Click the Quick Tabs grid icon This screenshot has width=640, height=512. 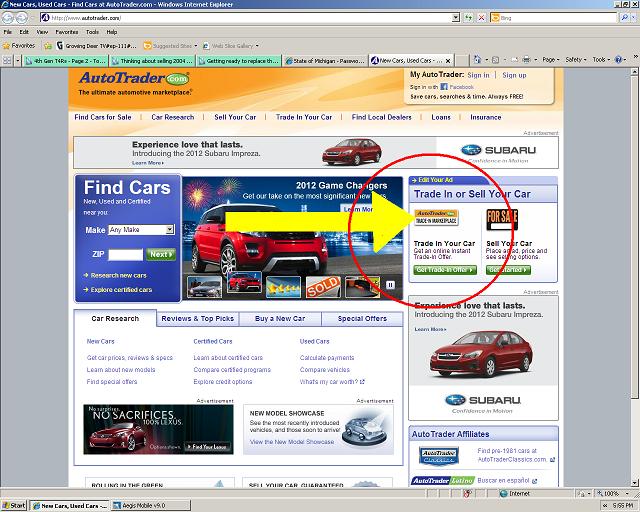(7, 60)
